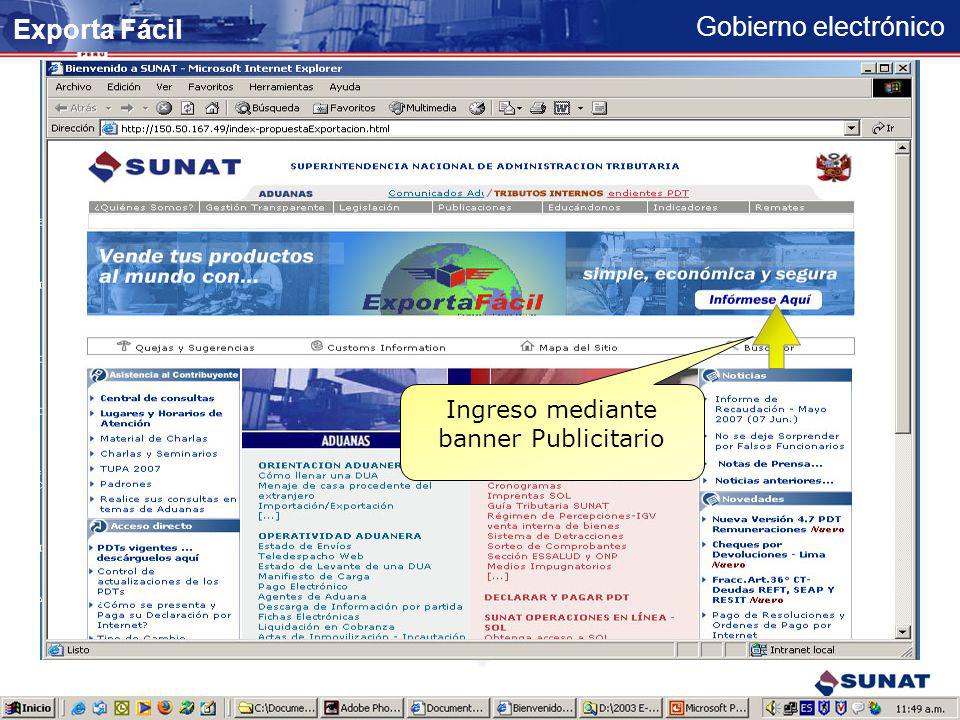Click the ES language indicator in tray
Image resolution: width=960 pixels, height=720 pixels.
(806, 708)
